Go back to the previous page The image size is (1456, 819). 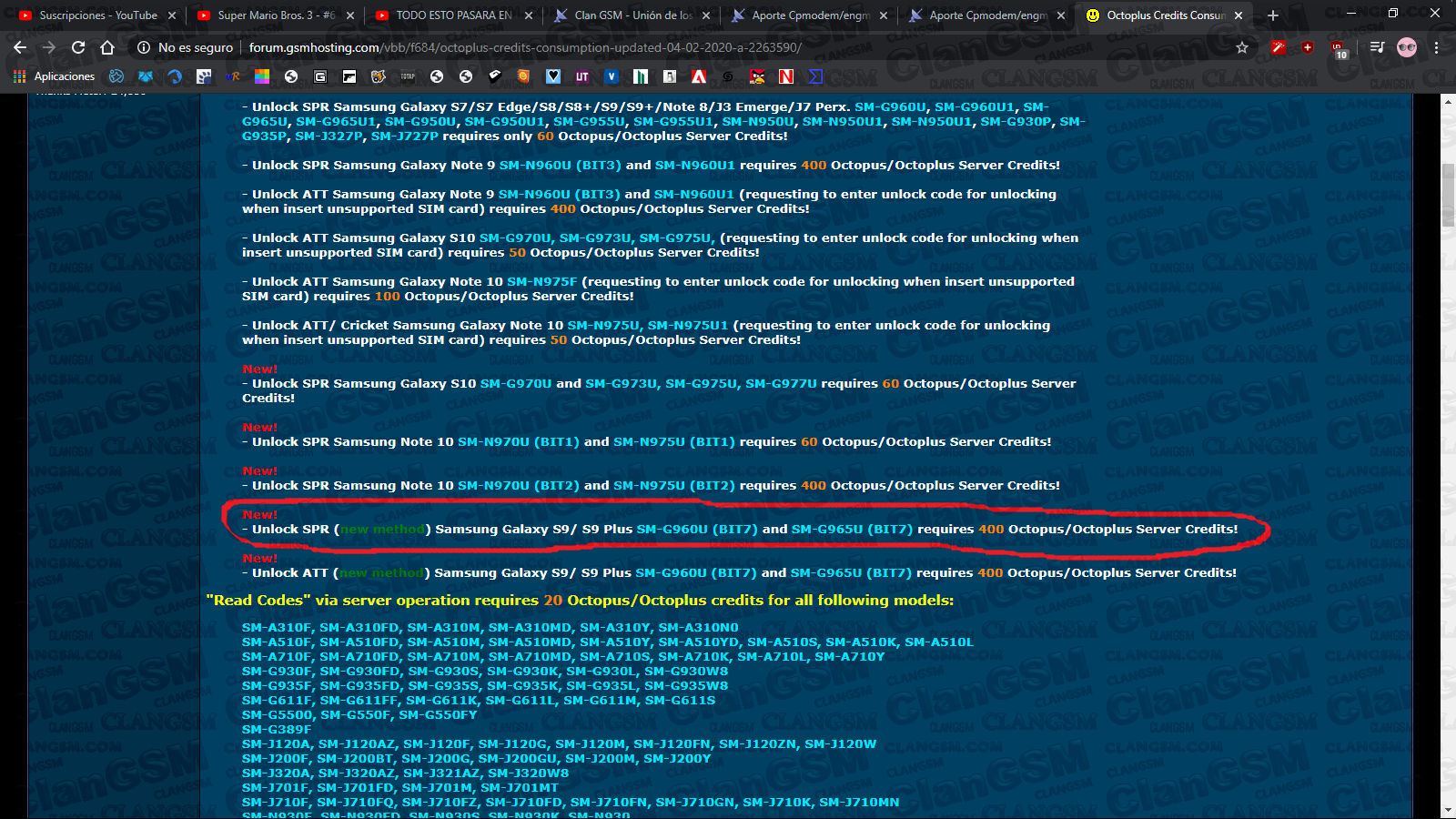[x=20, y=47]
